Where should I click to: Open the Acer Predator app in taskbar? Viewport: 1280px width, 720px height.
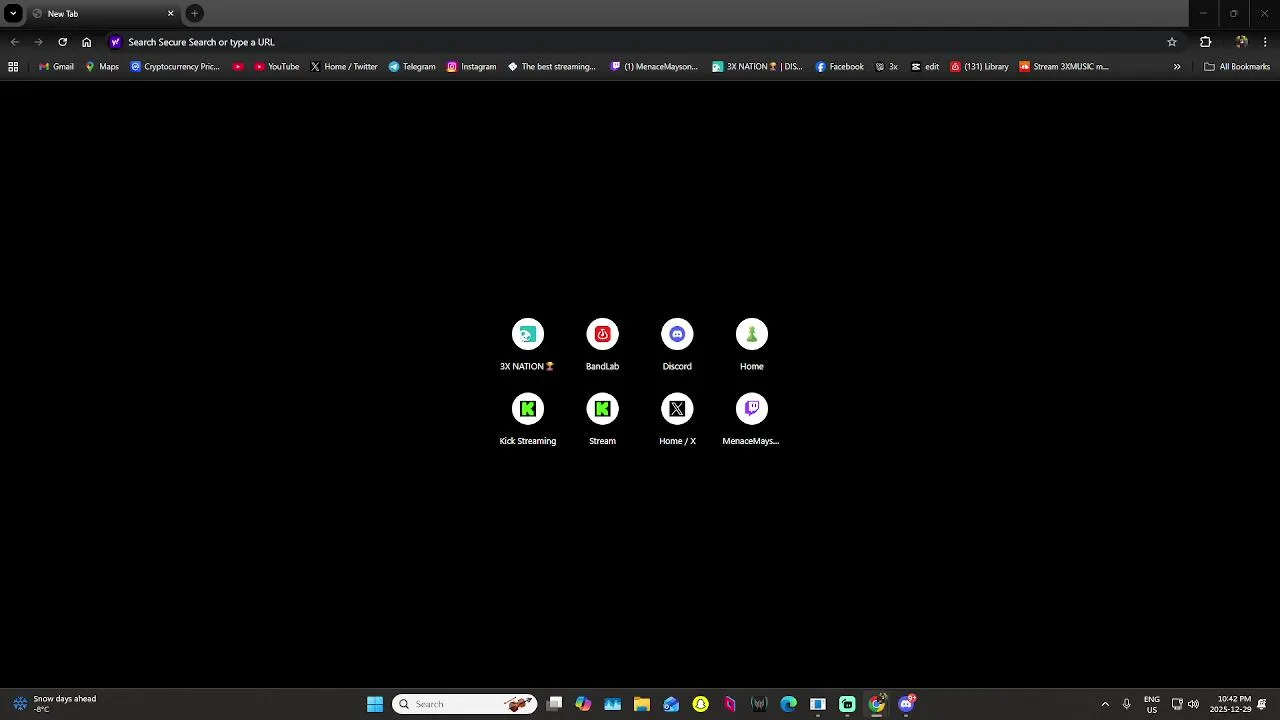(x=759, y=704)
